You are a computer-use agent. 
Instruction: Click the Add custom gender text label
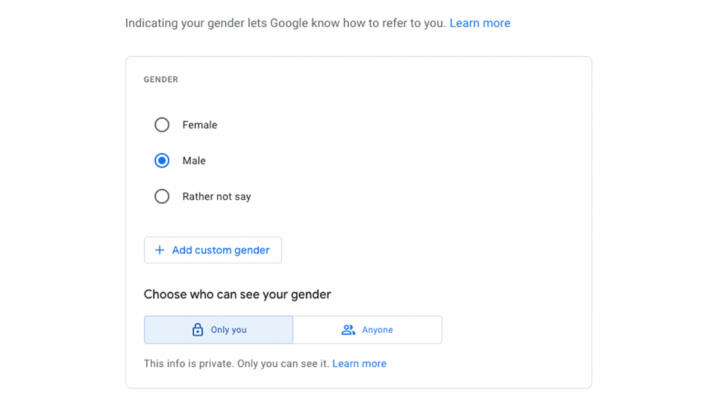(221, 250)
